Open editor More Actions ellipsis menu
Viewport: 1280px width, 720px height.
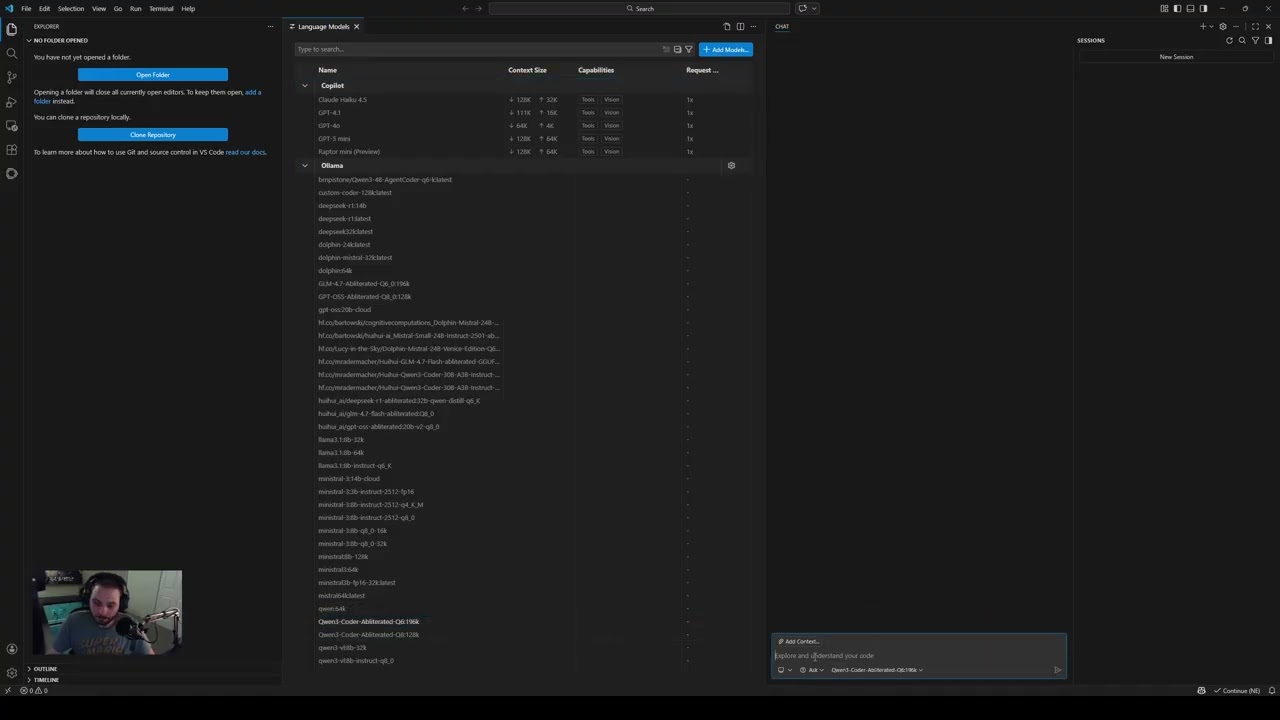[753, 26]
